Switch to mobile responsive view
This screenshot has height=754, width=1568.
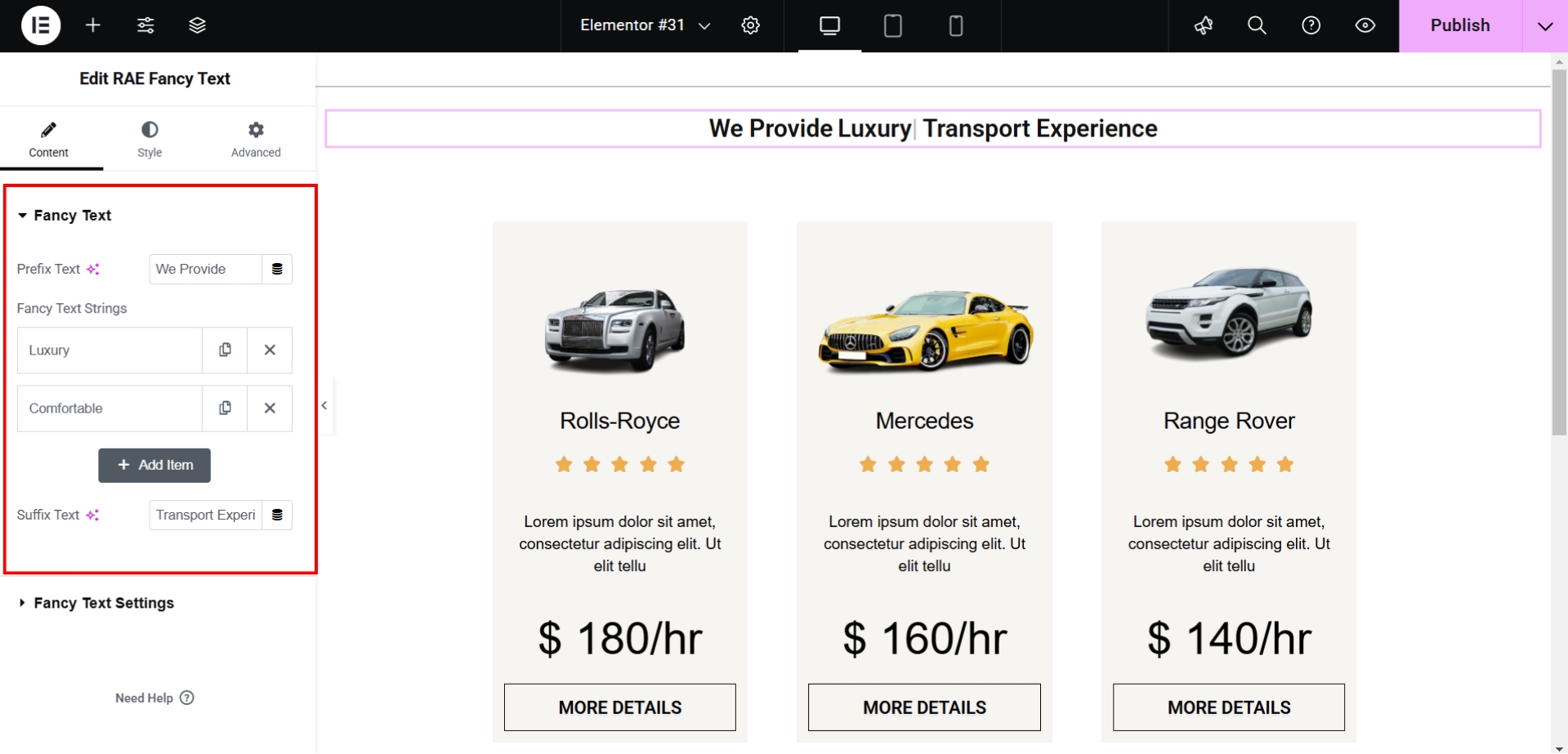[956, 26]
